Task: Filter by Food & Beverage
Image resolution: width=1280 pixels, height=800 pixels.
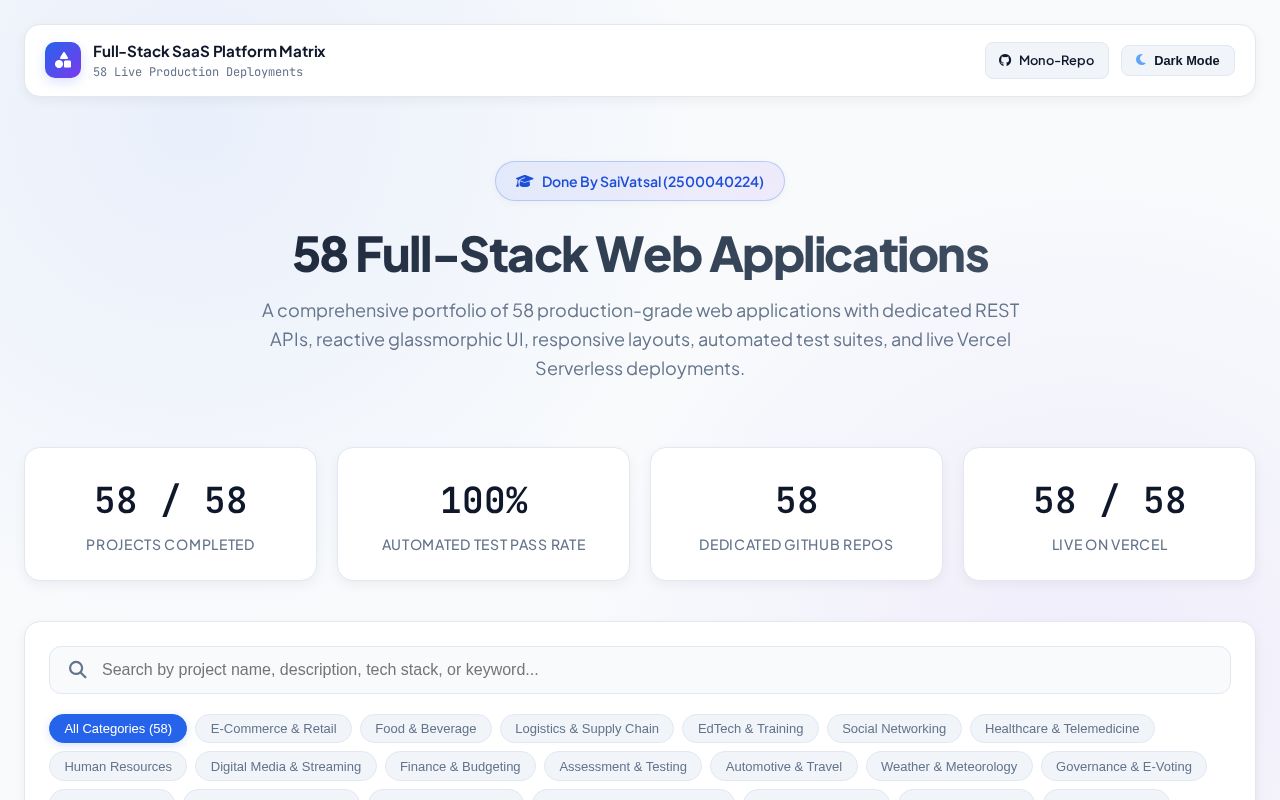Action: (x=426, y=728)
